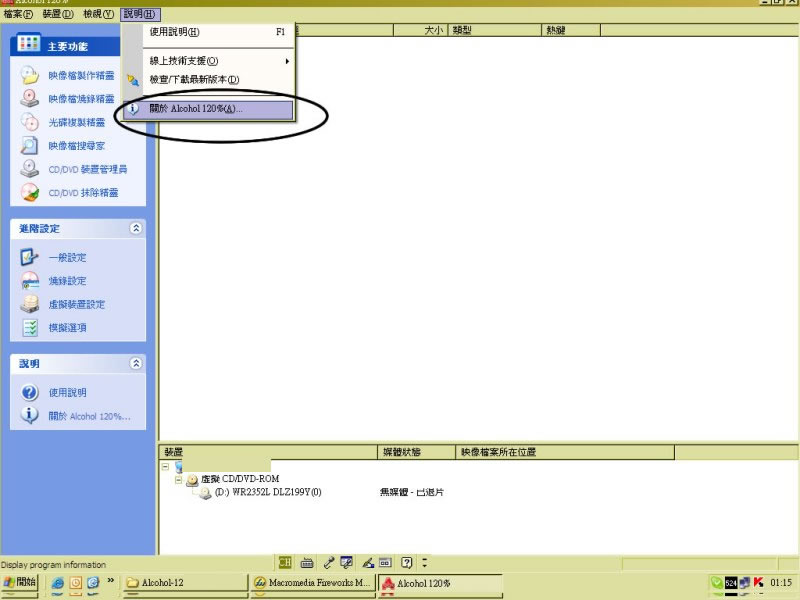Click the 主要功能 panel header
The height and width of the screenshot is (600, 800).
tap(65, 45)
